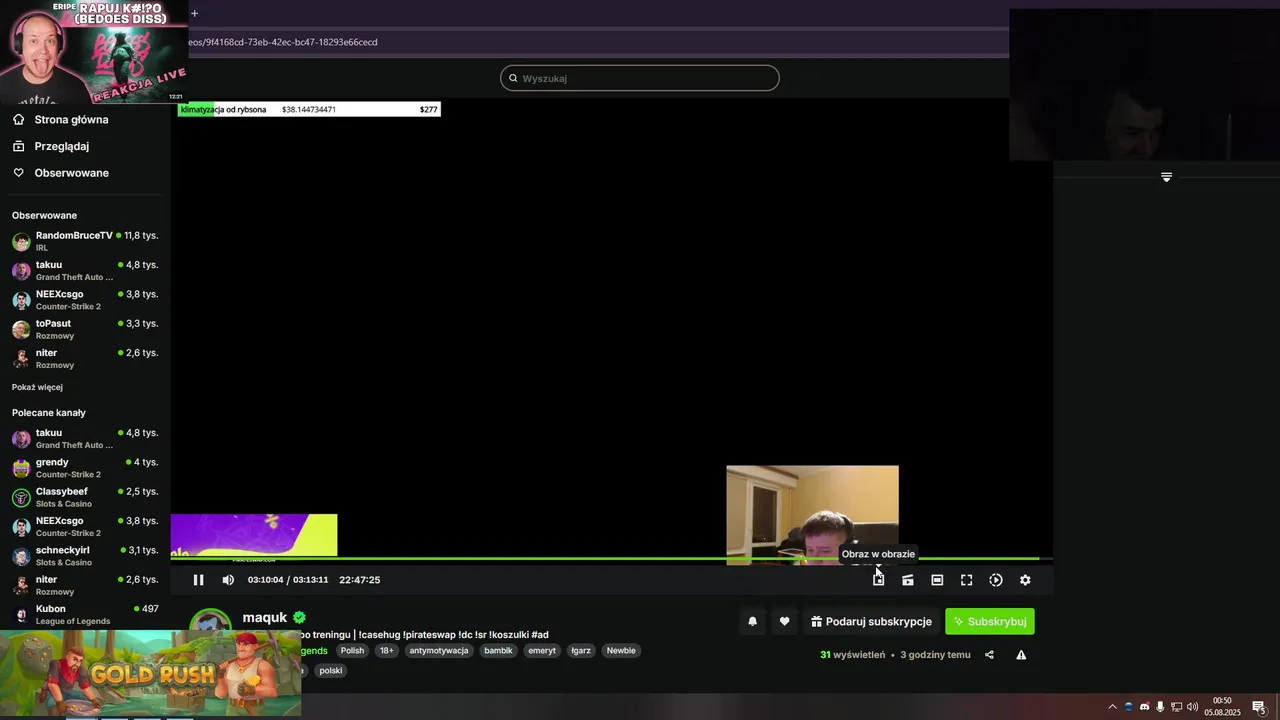Image resolution: width=1280 pixels, height=720 pixels.
Task: Click the streamer webcam overlay in video
Action: point(812,515)
